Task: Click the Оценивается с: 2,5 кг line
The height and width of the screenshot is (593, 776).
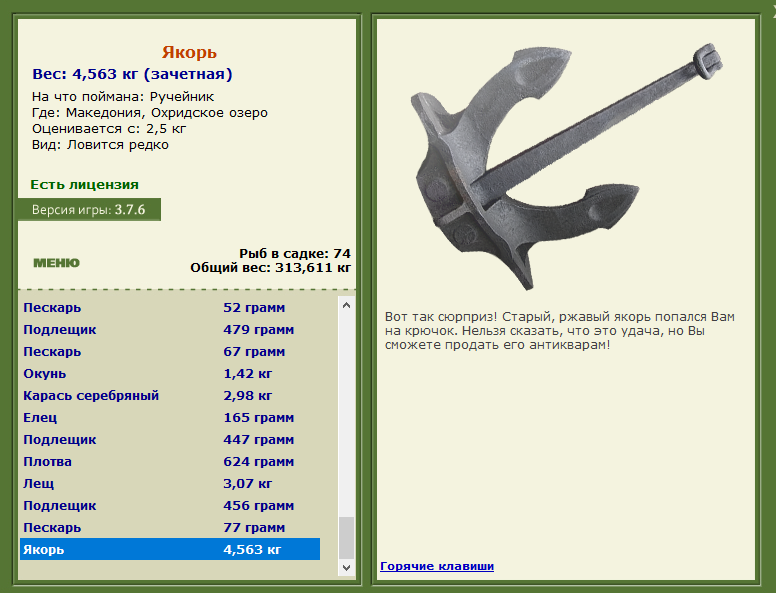Action: (x=109, y=129)
